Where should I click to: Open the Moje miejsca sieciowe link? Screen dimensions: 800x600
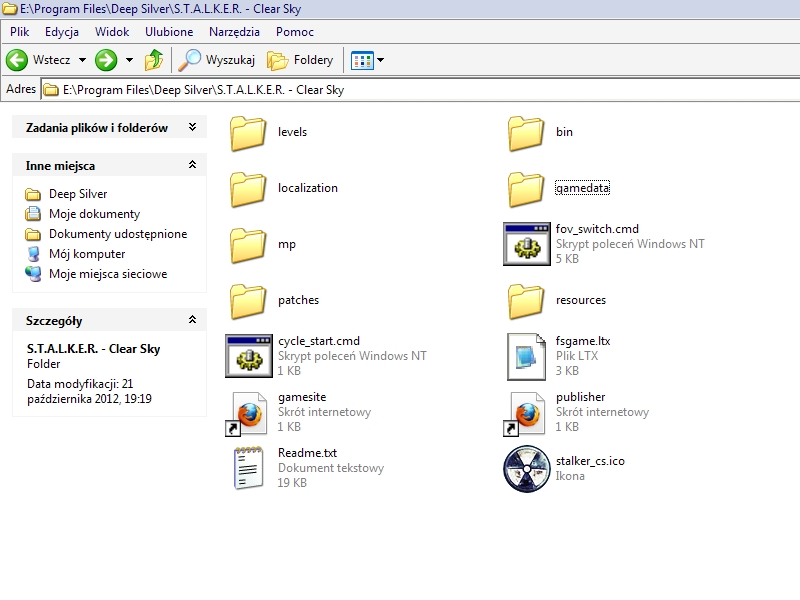coord(108,274)
